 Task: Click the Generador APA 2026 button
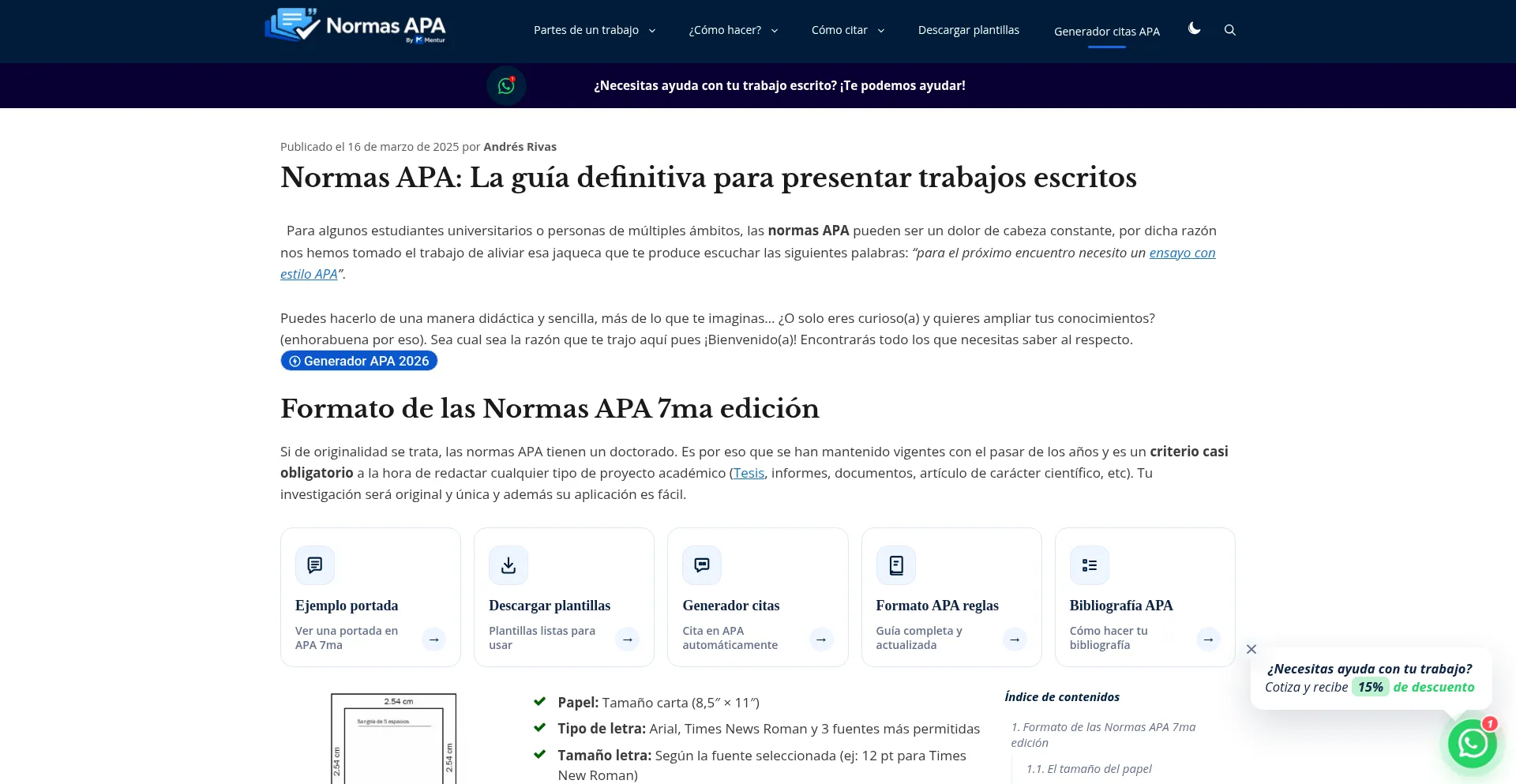pyautogui.click(x=359, y=361)
